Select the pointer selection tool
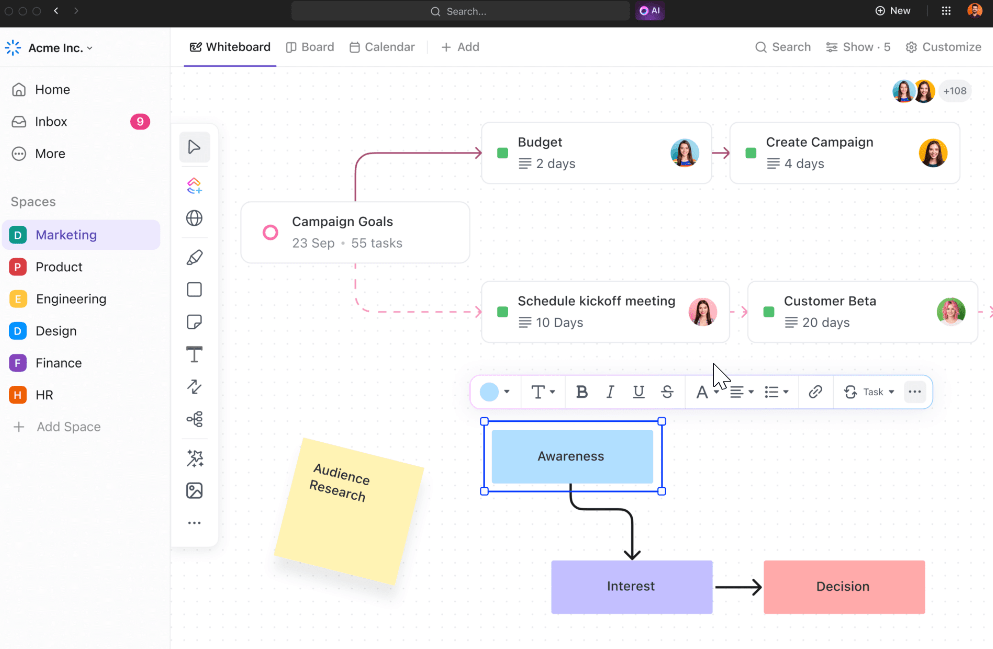 click(x=194, y=147)
